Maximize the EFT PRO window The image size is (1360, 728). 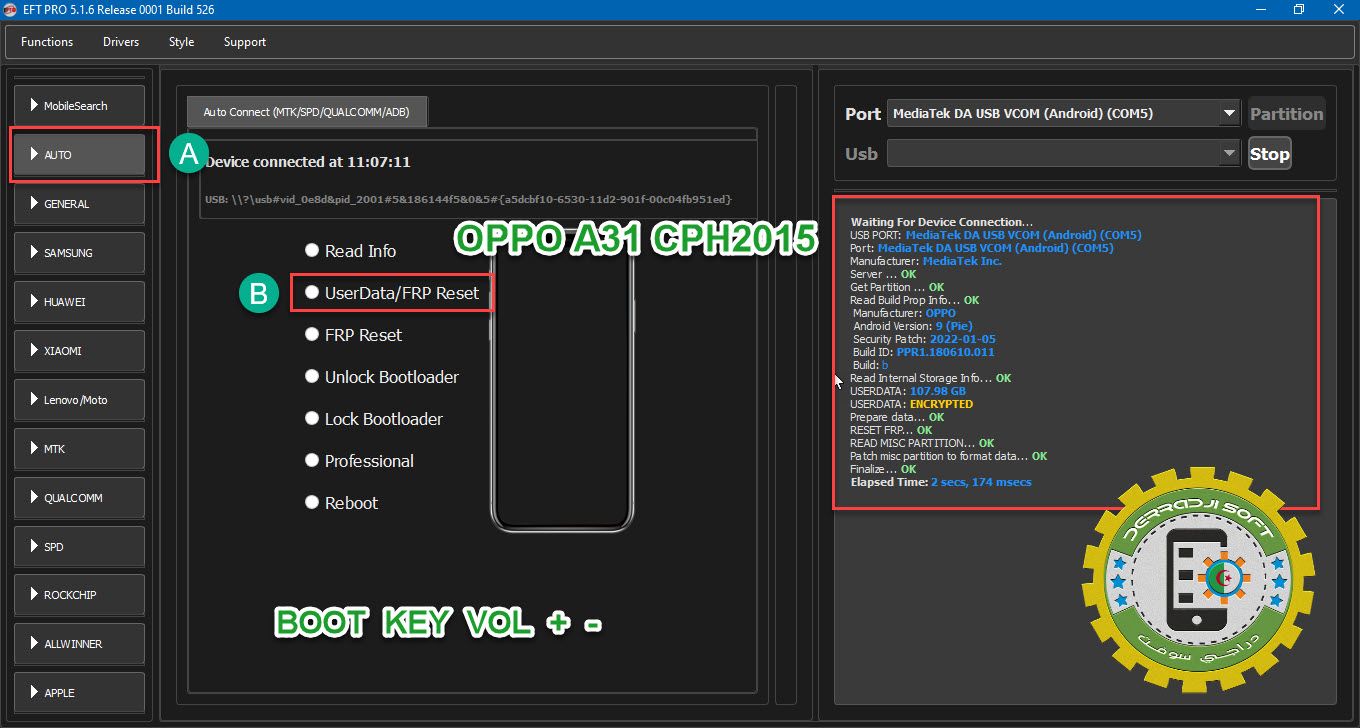(x=1298, y=10)
